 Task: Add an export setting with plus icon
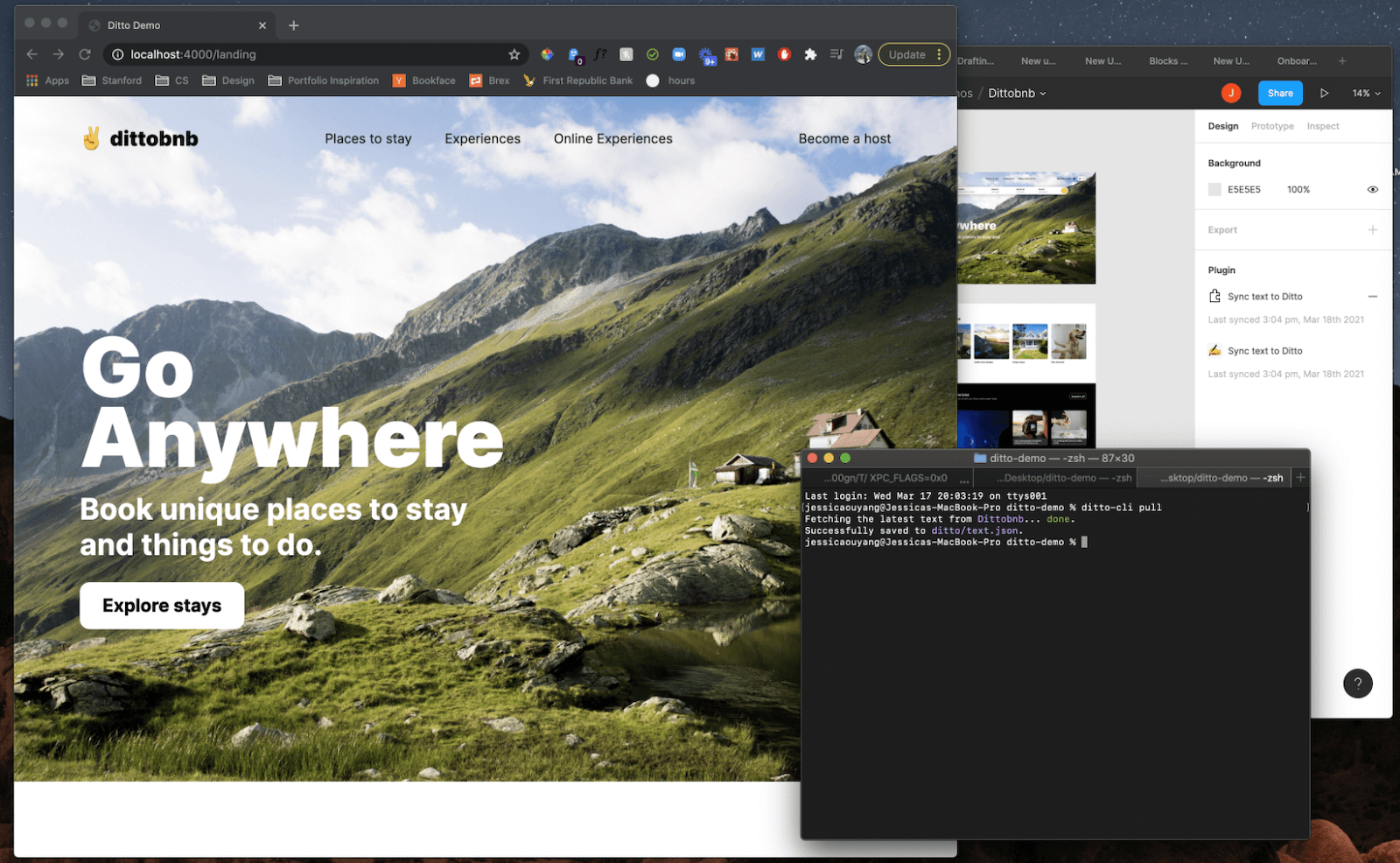coord(1373,229)
